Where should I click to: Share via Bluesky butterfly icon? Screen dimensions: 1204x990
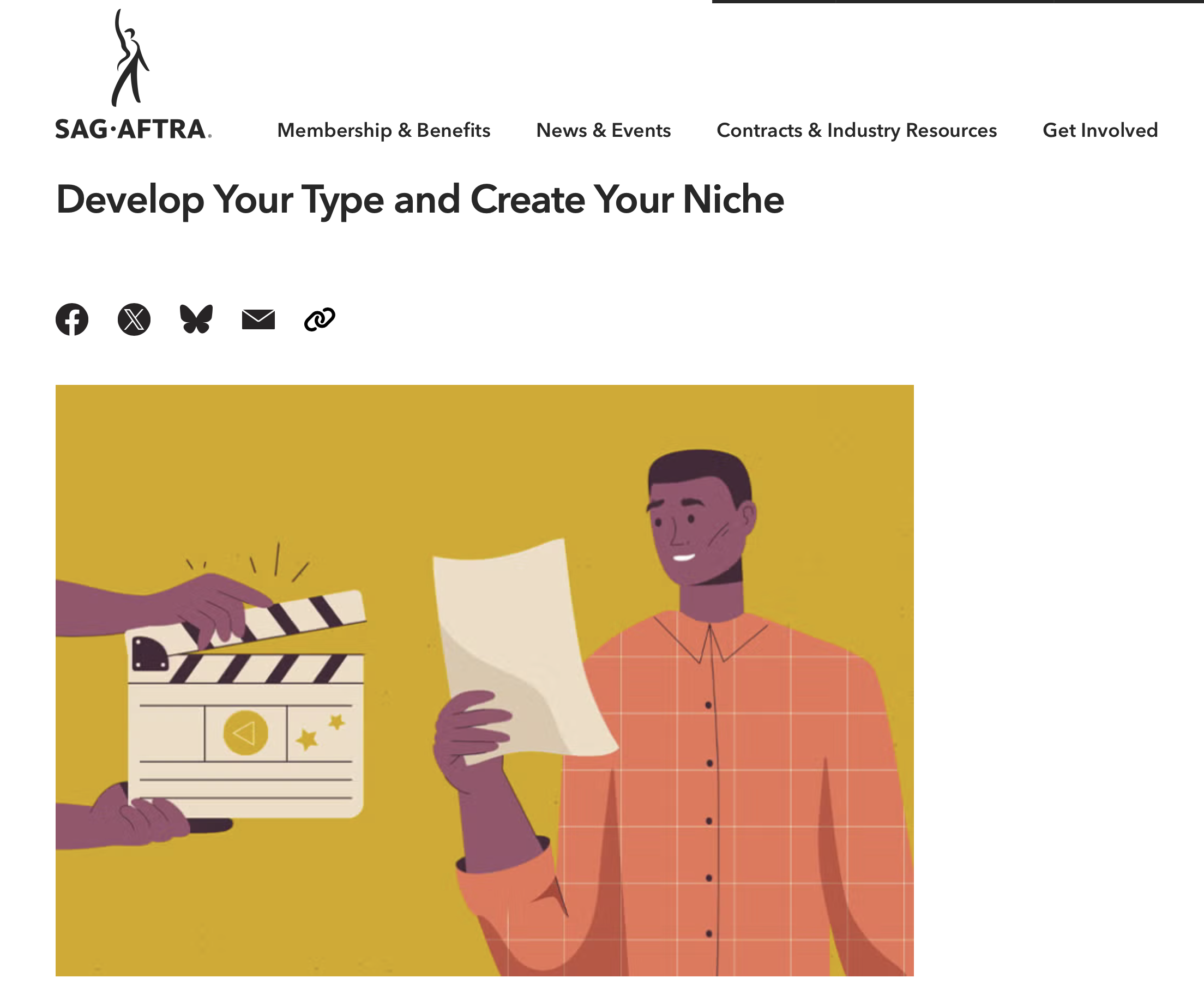click(x=196, y=319)
